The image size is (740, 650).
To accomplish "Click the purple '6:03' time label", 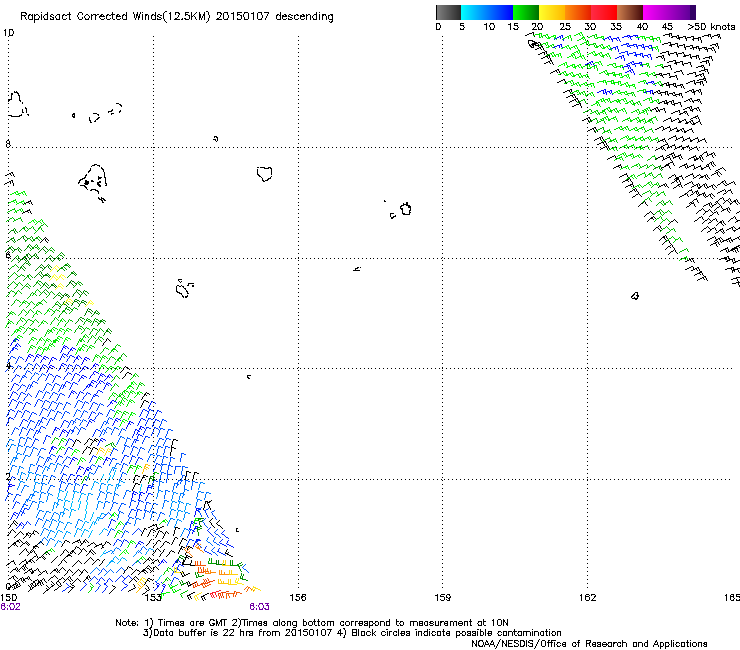I will (x=260, y=607).
